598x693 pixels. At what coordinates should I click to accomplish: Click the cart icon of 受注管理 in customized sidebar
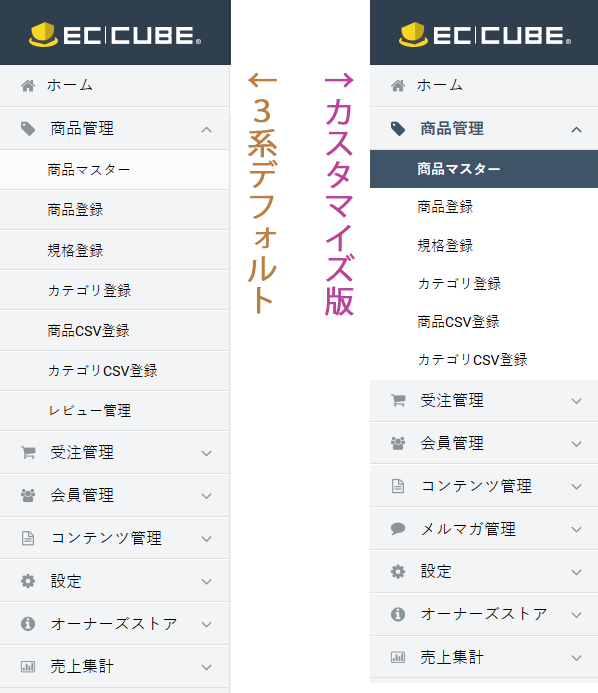pyautogui.click(x=398, y=400)
